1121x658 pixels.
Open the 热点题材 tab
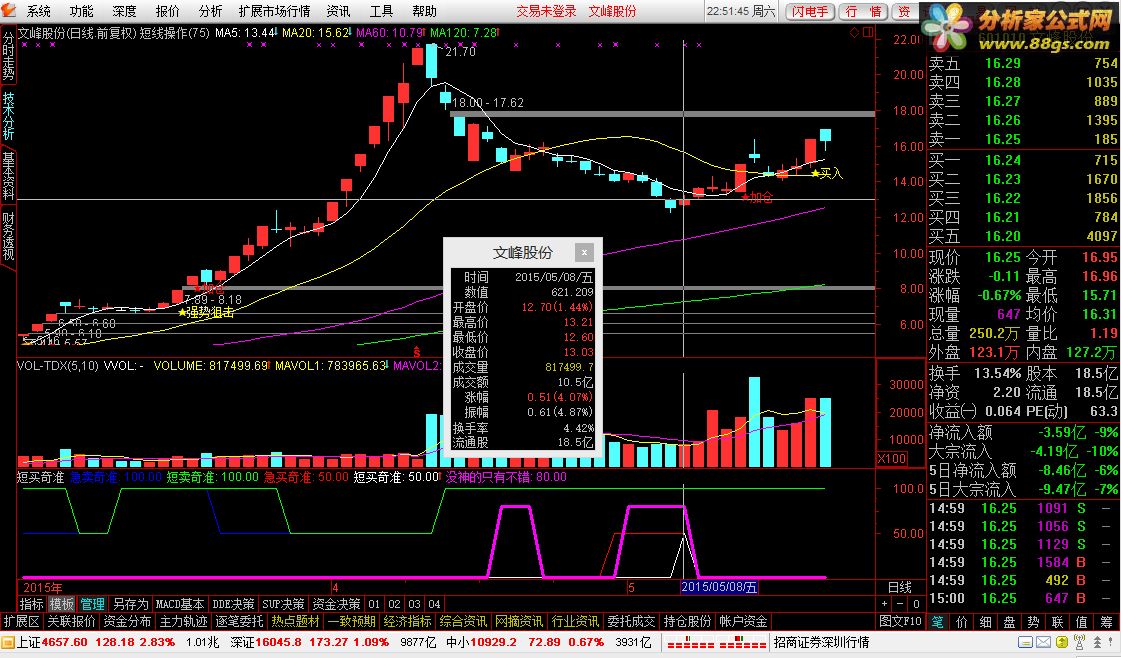pos(295,622)
